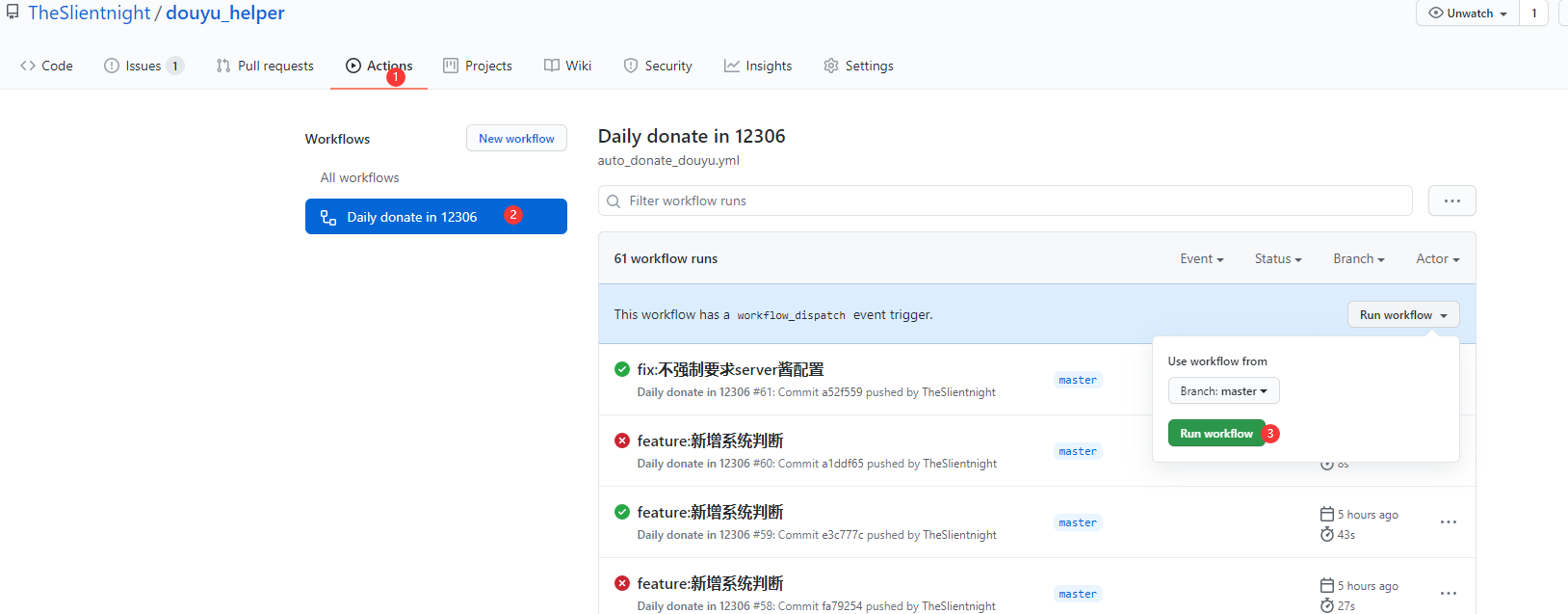
Task: Expand the Actor filter dropdown
Action: click(x=1438, y=258)
